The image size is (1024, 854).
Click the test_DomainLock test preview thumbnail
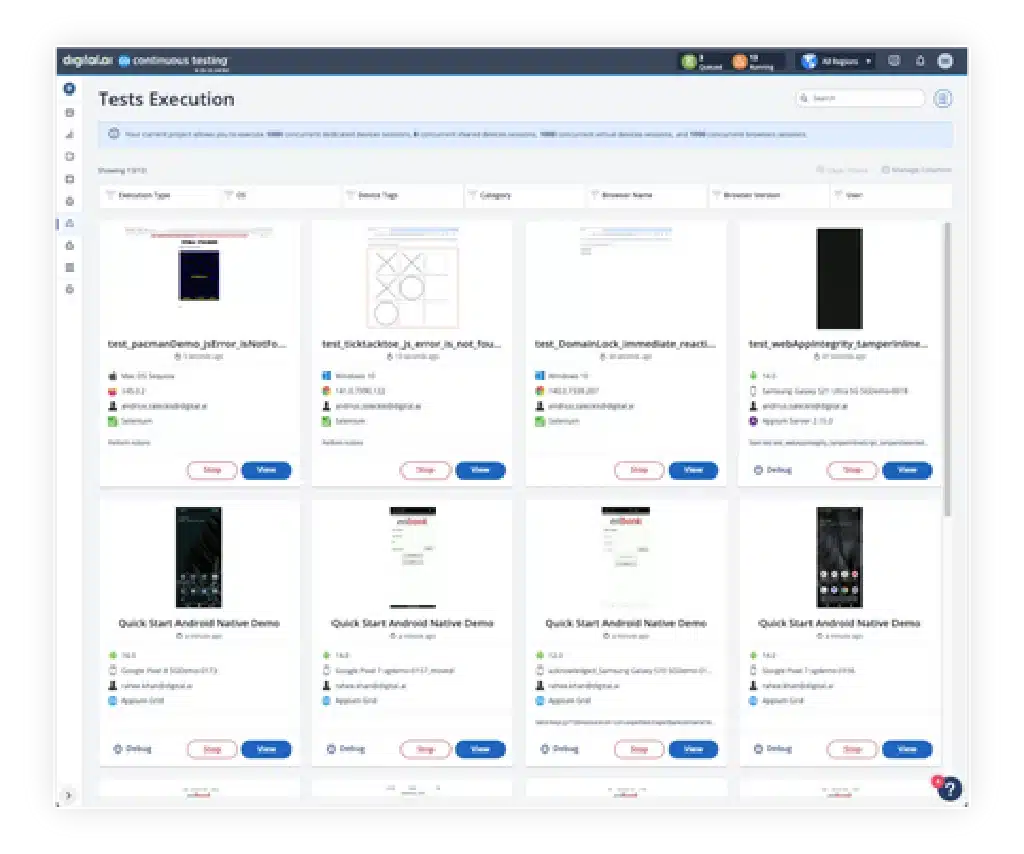click(x=626, y=274)
